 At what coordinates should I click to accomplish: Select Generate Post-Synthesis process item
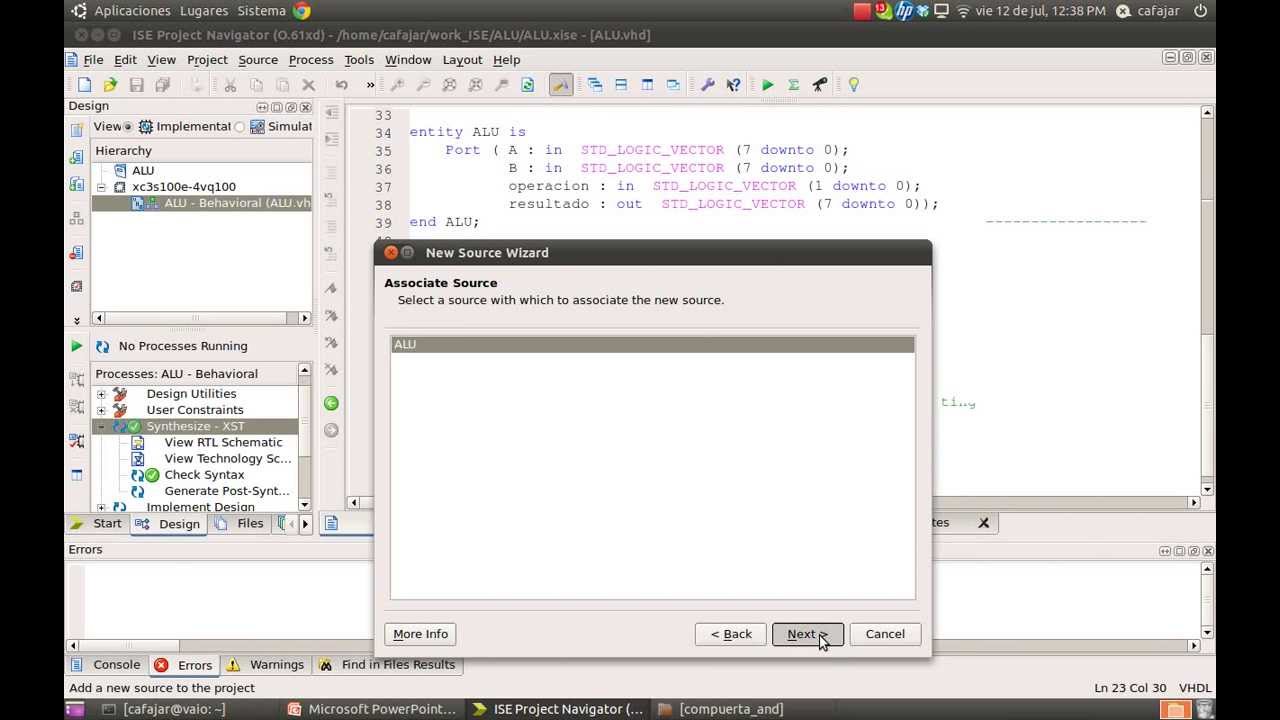click(x=227, y=491)
